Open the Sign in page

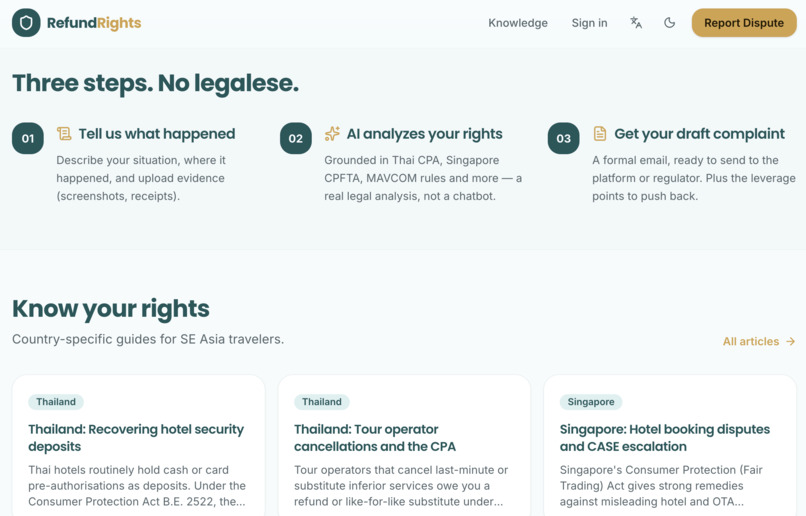point(589,23)
